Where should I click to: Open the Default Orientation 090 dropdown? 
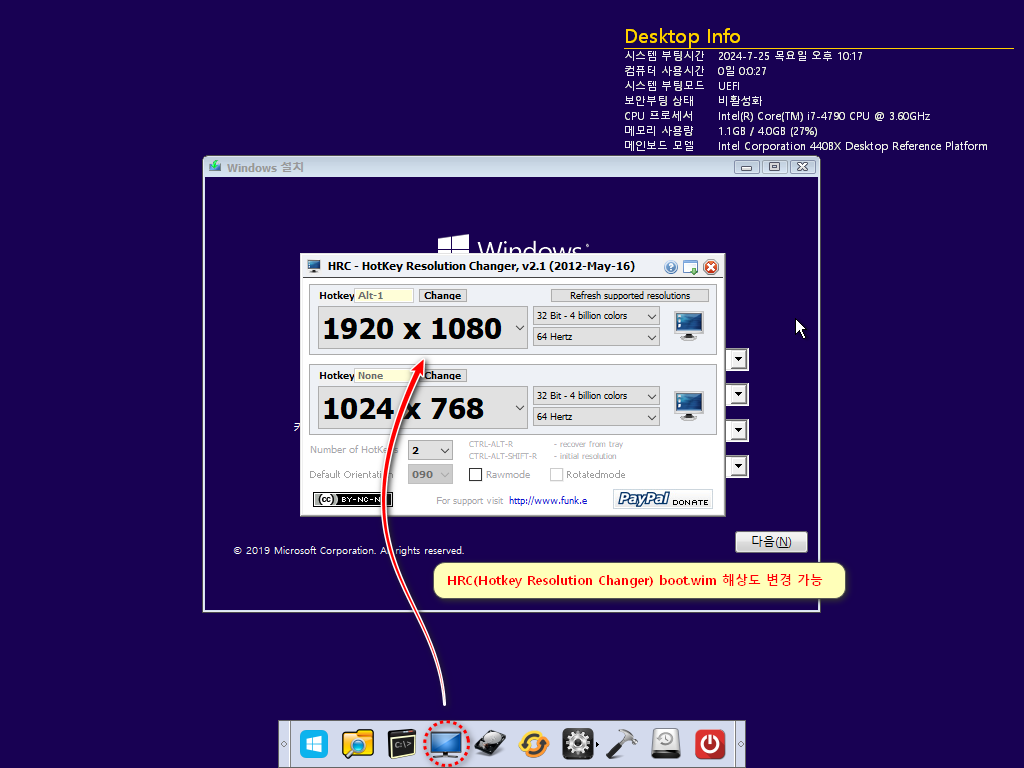(430, 475)
